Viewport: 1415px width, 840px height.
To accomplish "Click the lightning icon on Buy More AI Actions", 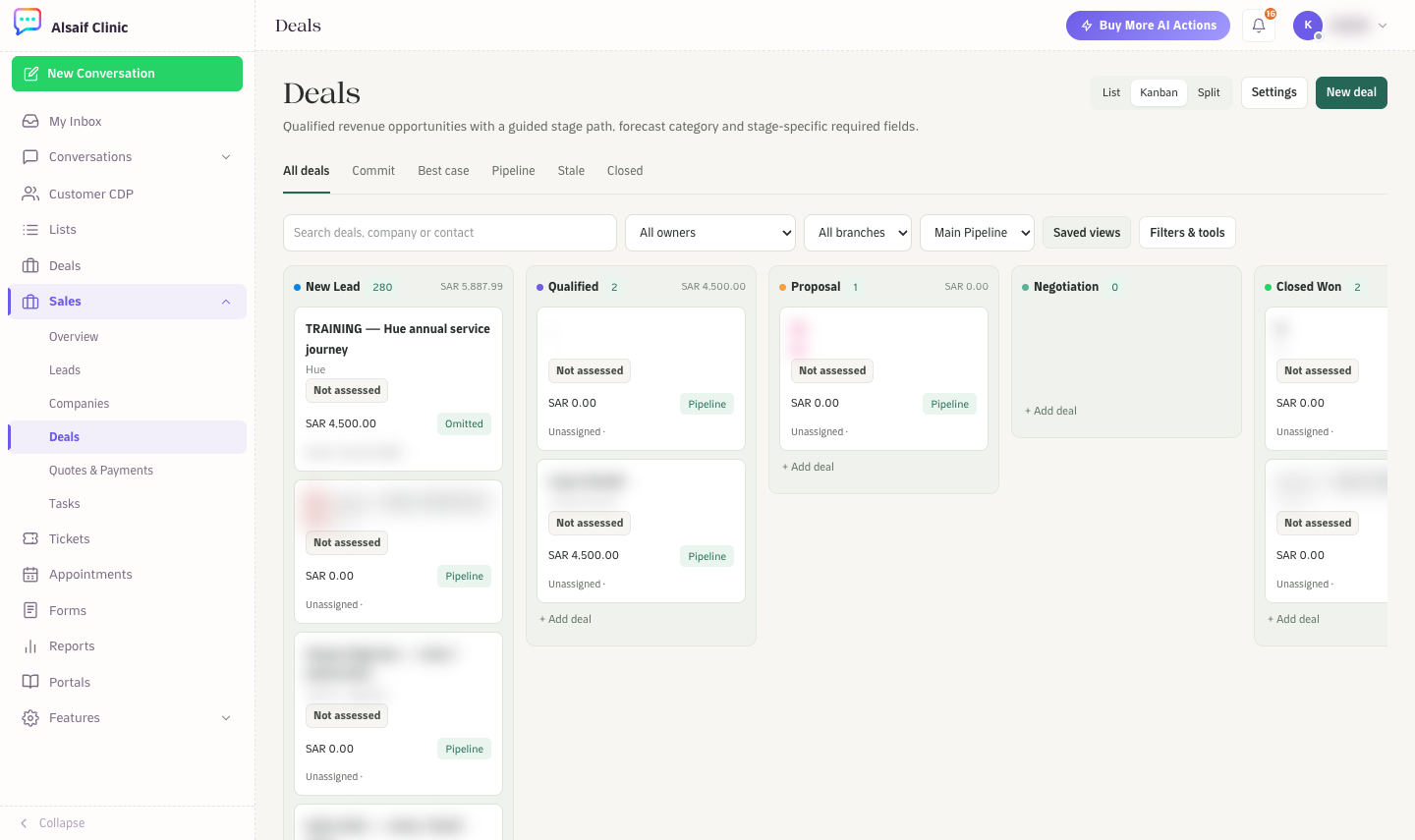I will 1087,26.
